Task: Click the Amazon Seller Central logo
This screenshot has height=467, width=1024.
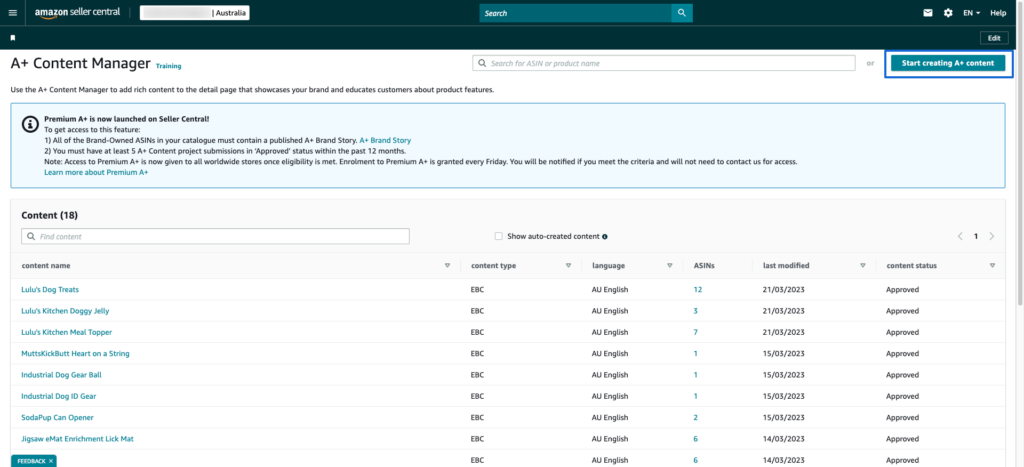Action: point(78,12)
